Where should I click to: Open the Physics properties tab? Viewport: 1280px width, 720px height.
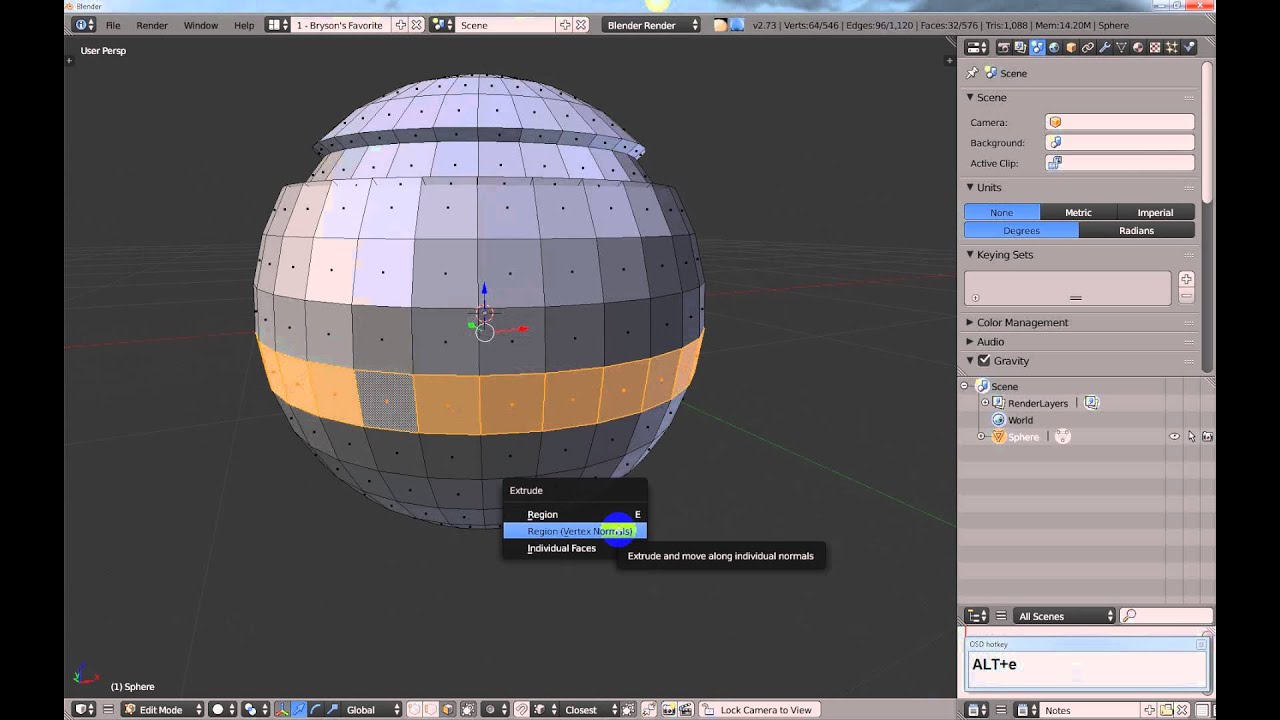[1189, 47]
